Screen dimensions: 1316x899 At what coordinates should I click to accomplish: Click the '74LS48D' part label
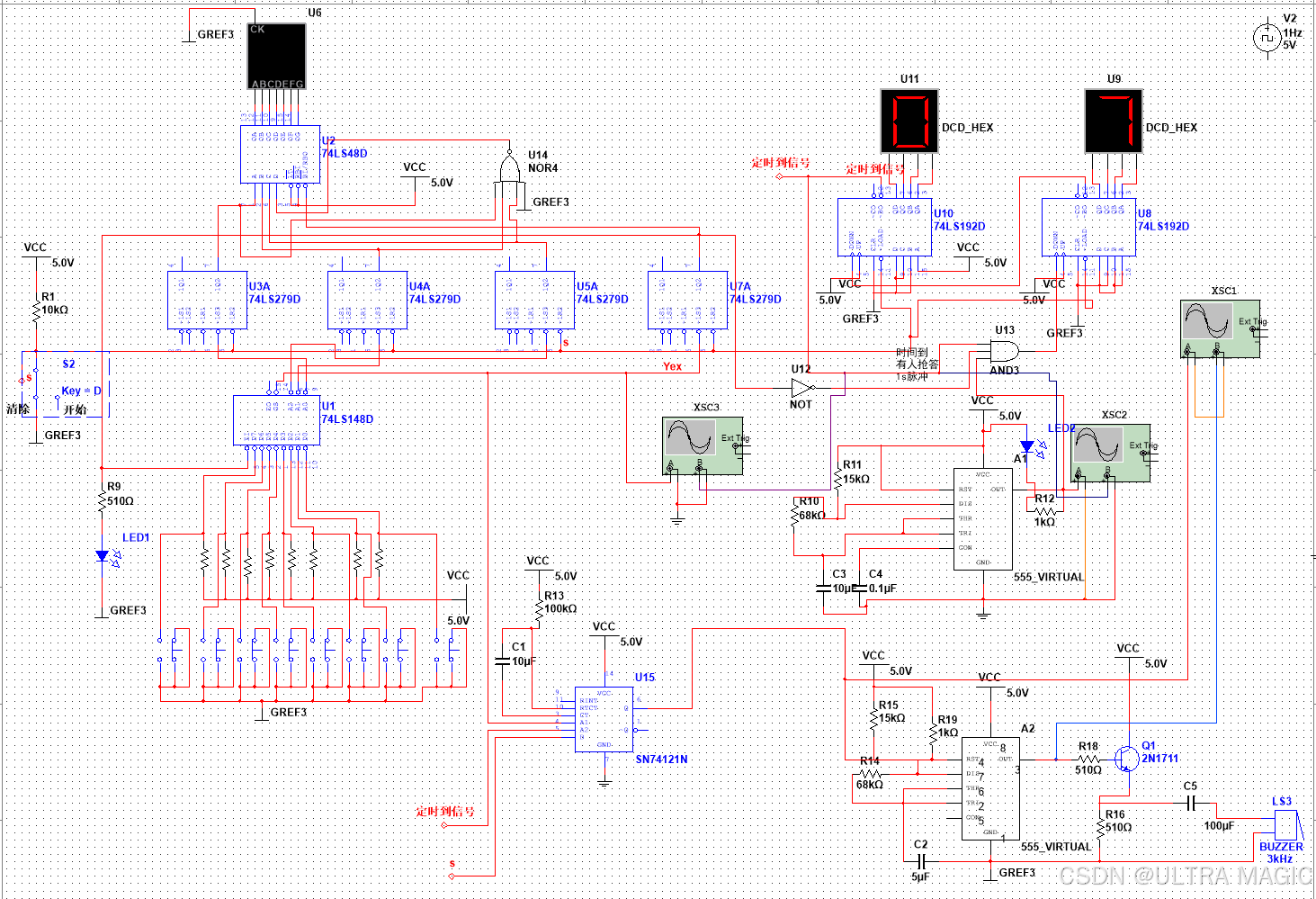click(x=345, y=154)
